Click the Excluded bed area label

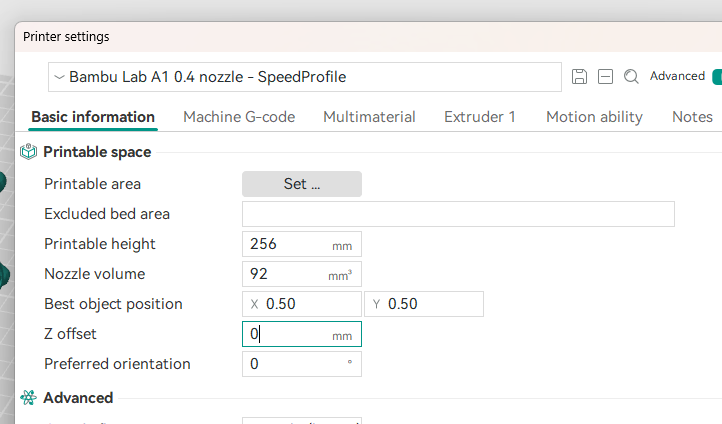tap(107, 214)
